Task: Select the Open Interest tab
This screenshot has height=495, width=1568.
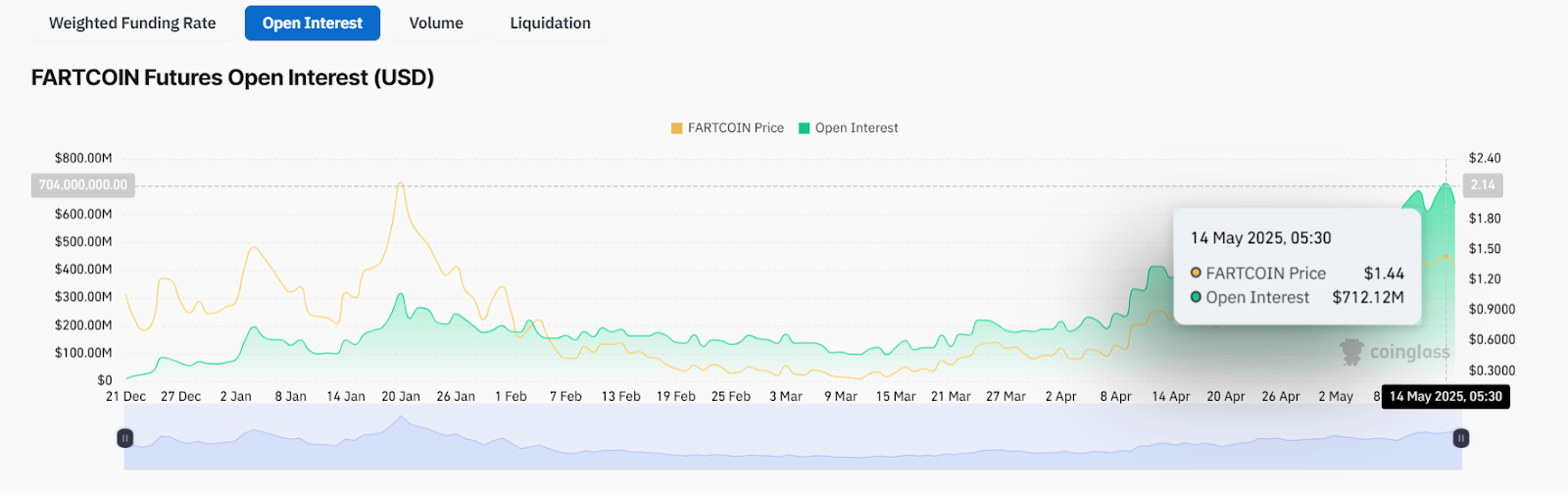Action: click(x=313, y=23)
